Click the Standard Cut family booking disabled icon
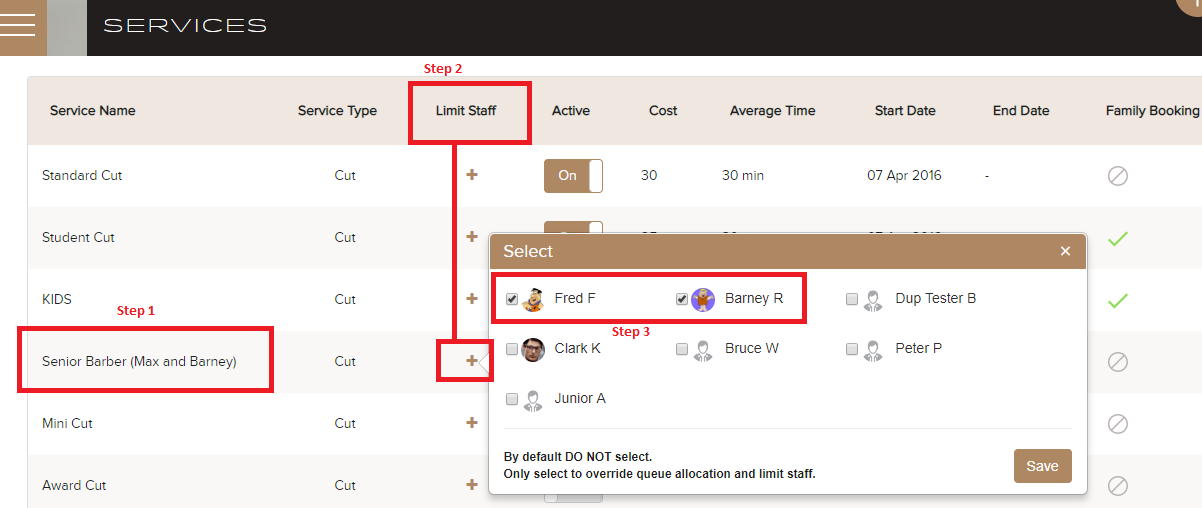 1117,176
